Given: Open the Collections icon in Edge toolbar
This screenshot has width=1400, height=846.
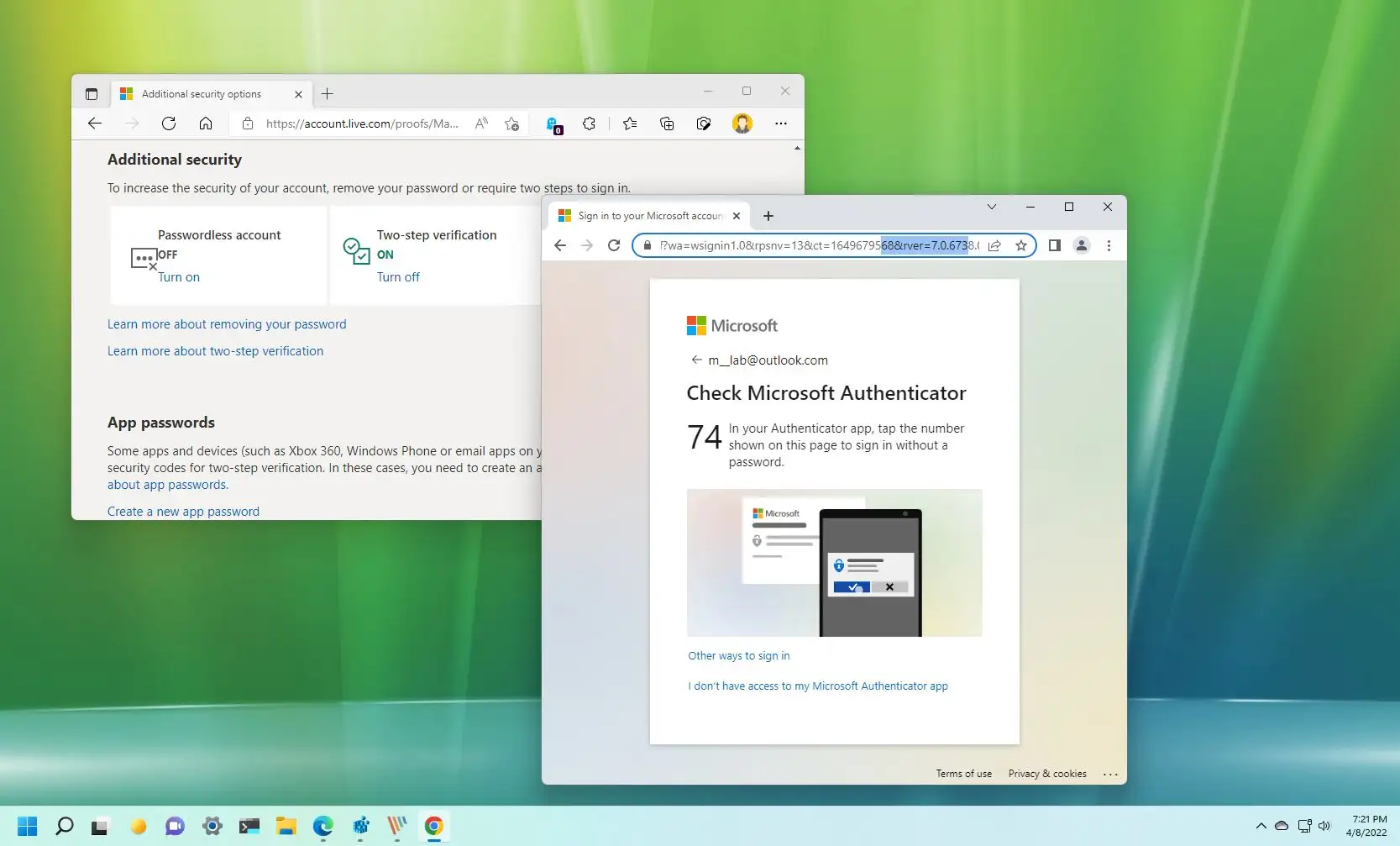Looking at the screenshot, I should pyautogui.click(x=666, y=123).
